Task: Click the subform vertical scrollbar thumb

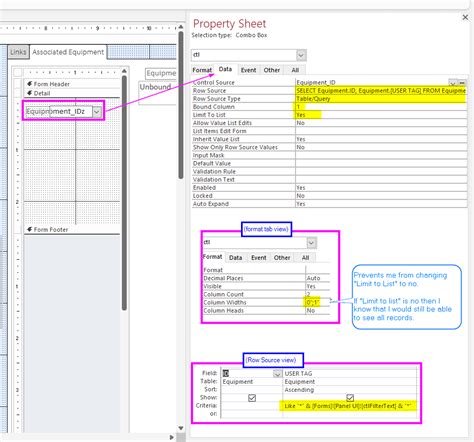Action: tap(124, 193)
